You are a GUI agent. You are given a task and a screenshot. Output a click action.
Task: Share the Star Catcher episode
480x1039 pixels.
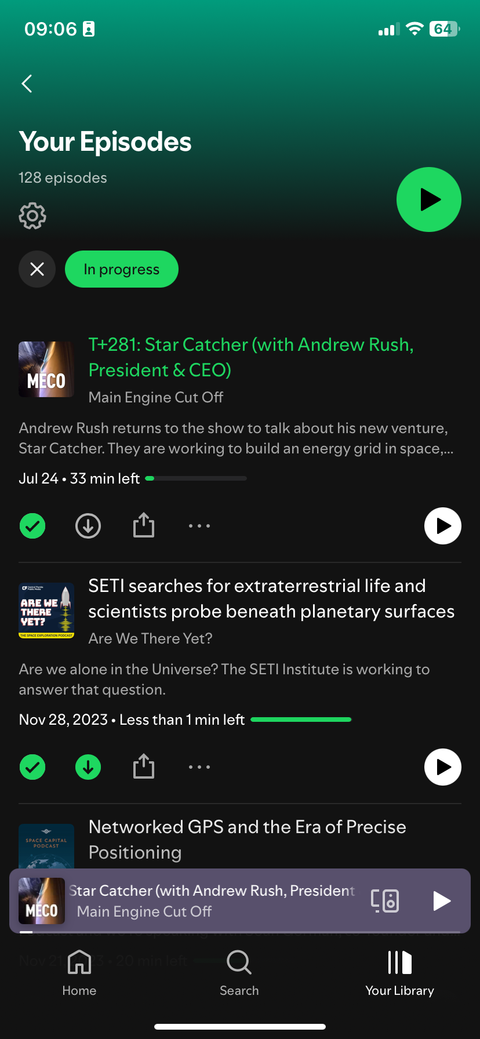[x=143, y=526]
